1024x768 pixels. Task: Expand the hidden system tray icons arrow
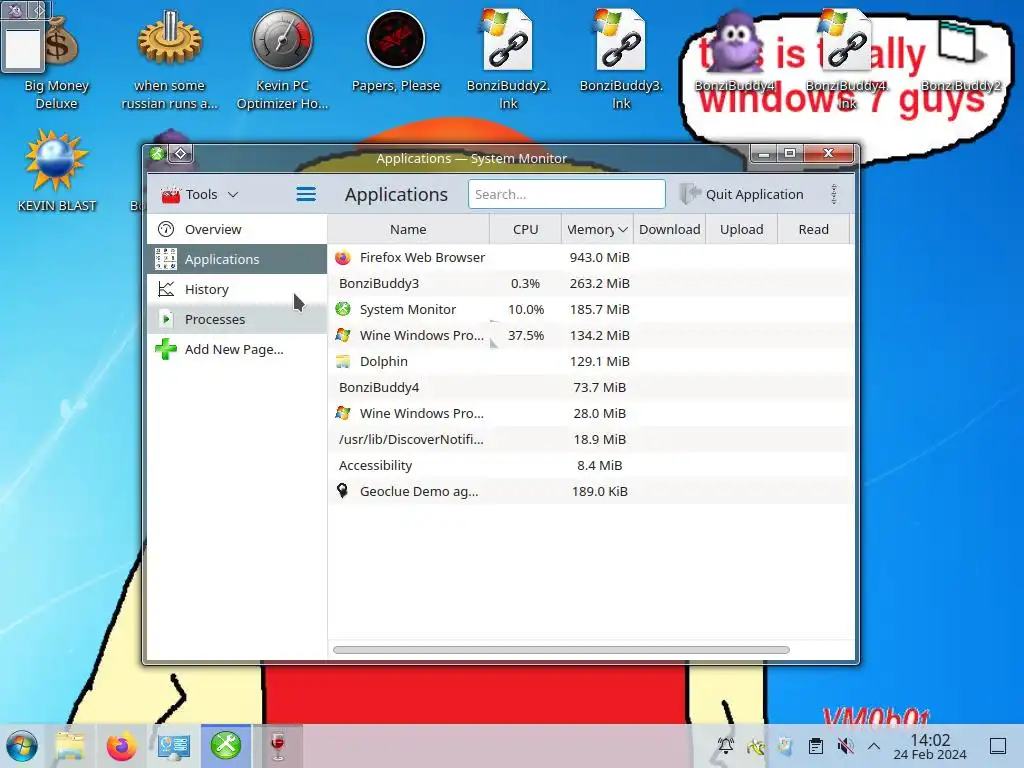[874, 746]
